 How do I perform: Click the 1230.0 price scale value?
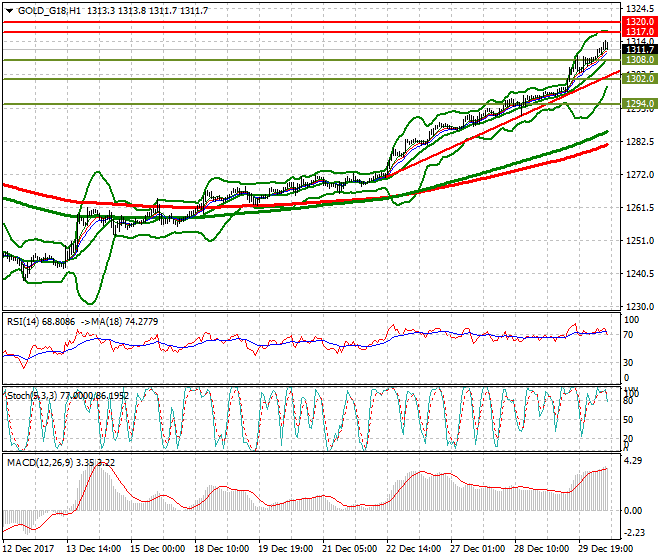tap(640, 307)
